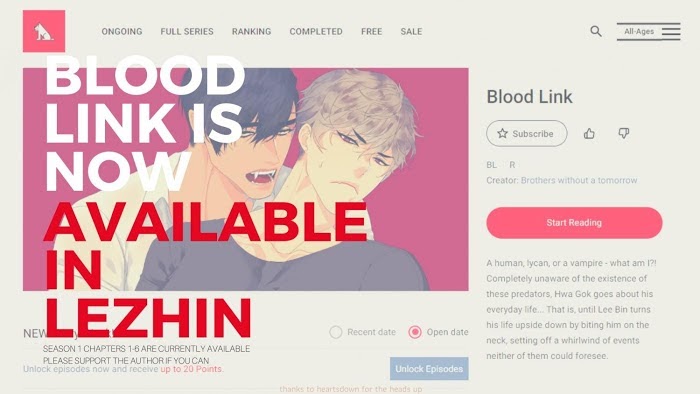Open the FULL SERIES menu item

click(187, 32)
